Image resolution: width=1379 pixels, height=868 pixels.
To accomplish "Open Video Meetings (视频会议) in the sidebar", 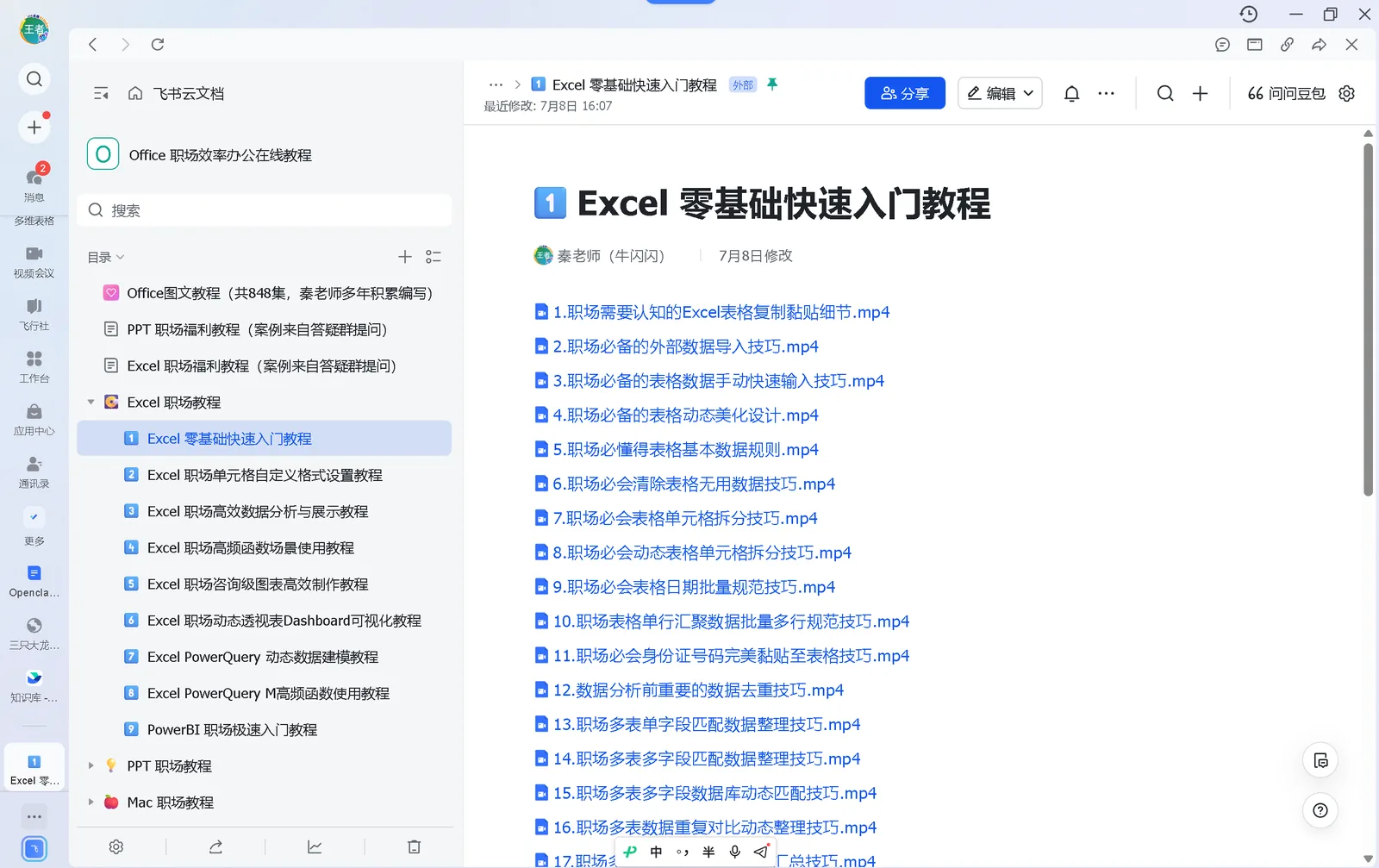I will pyautogui.click(x=34, y=261).
